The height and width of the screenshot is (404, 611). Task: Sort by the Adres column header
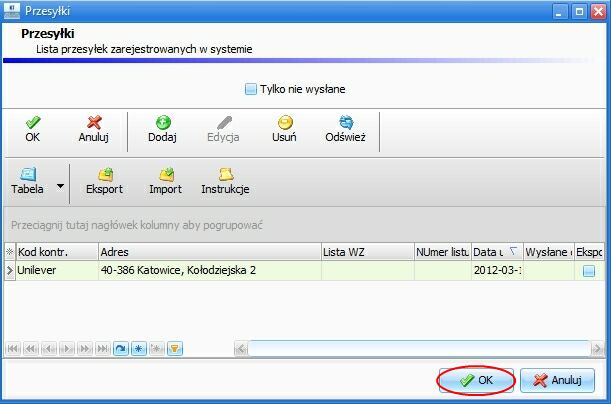(x=210, y=252)
